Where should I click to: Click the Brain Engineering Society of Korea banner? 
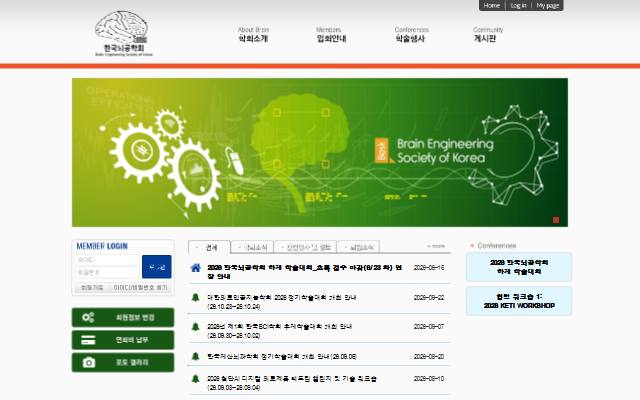pyautogui.click(x=320, y=152)
